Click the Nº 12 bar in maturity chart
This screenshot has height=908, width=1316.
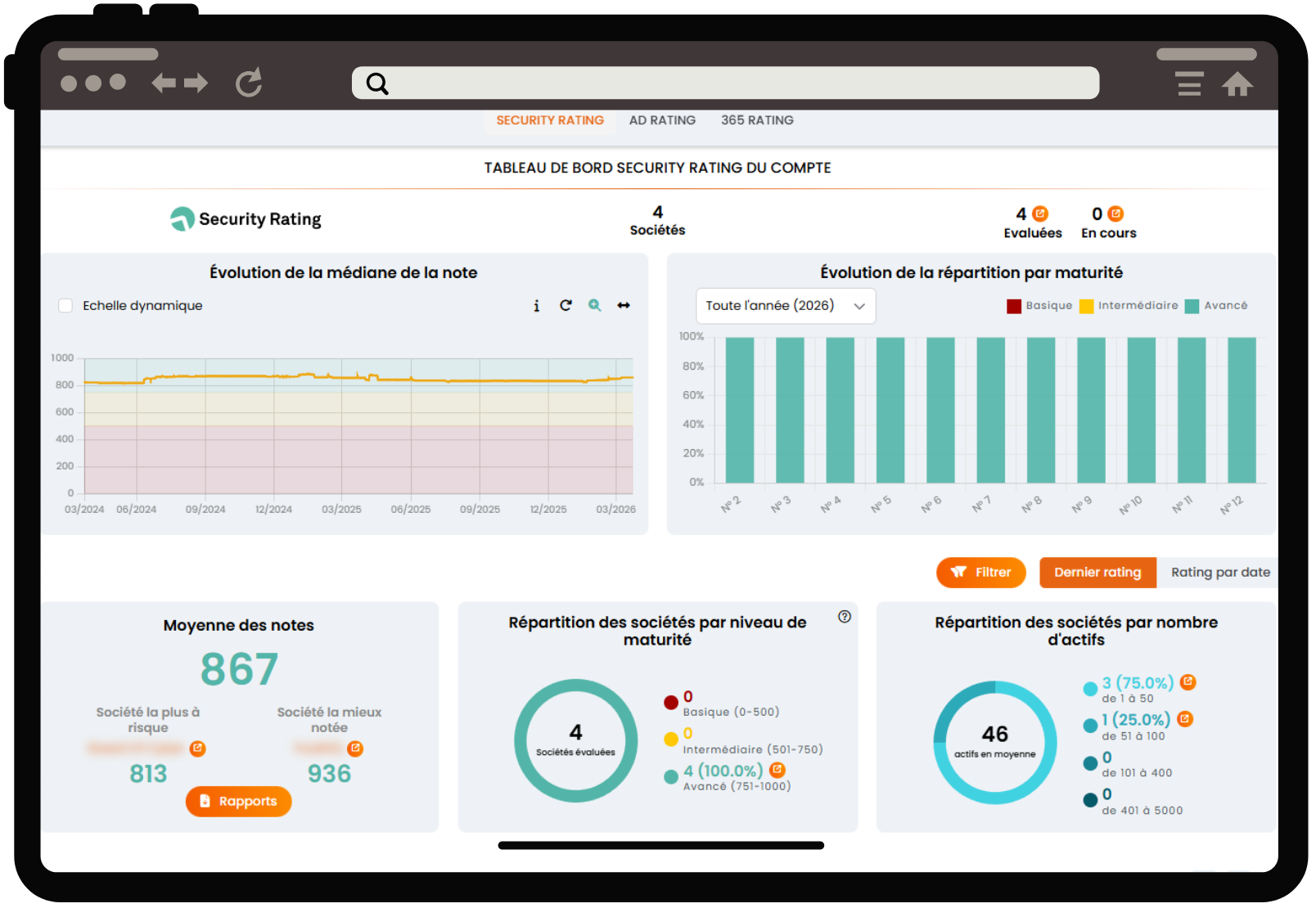pos(1242,410)
